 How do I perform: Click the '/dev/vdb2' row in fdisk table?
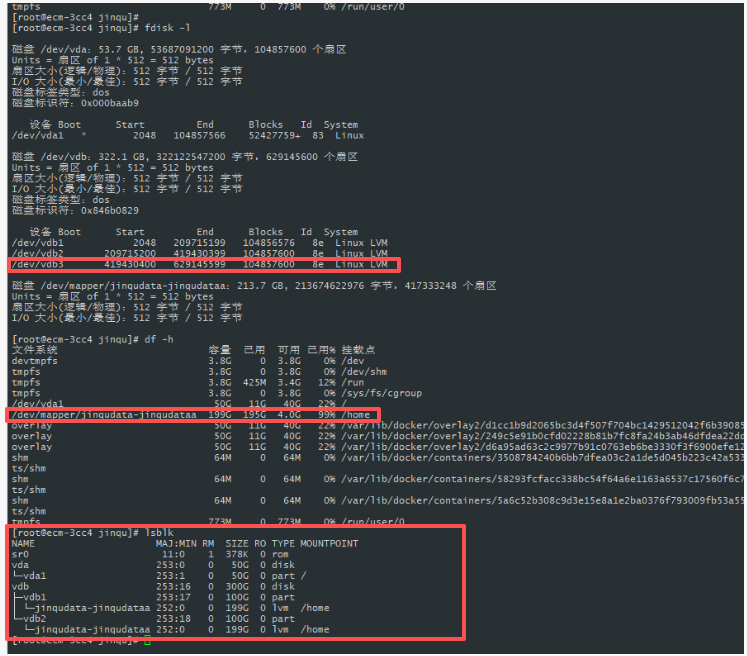tap(200, 253)
